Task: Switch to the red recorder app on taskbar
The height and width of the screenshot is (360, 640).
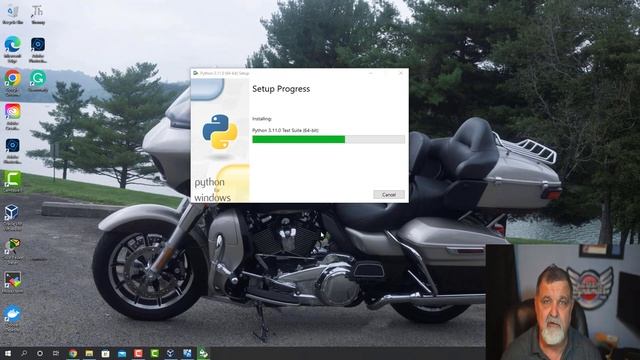Action: (x=138, y=353)
